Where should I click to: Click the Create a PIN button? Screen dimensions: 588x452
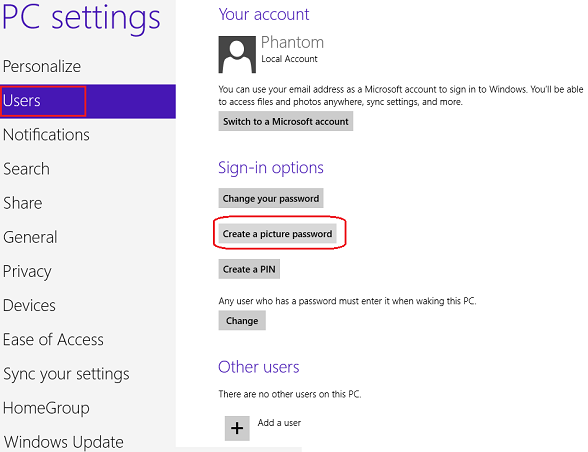coord(249,269)
